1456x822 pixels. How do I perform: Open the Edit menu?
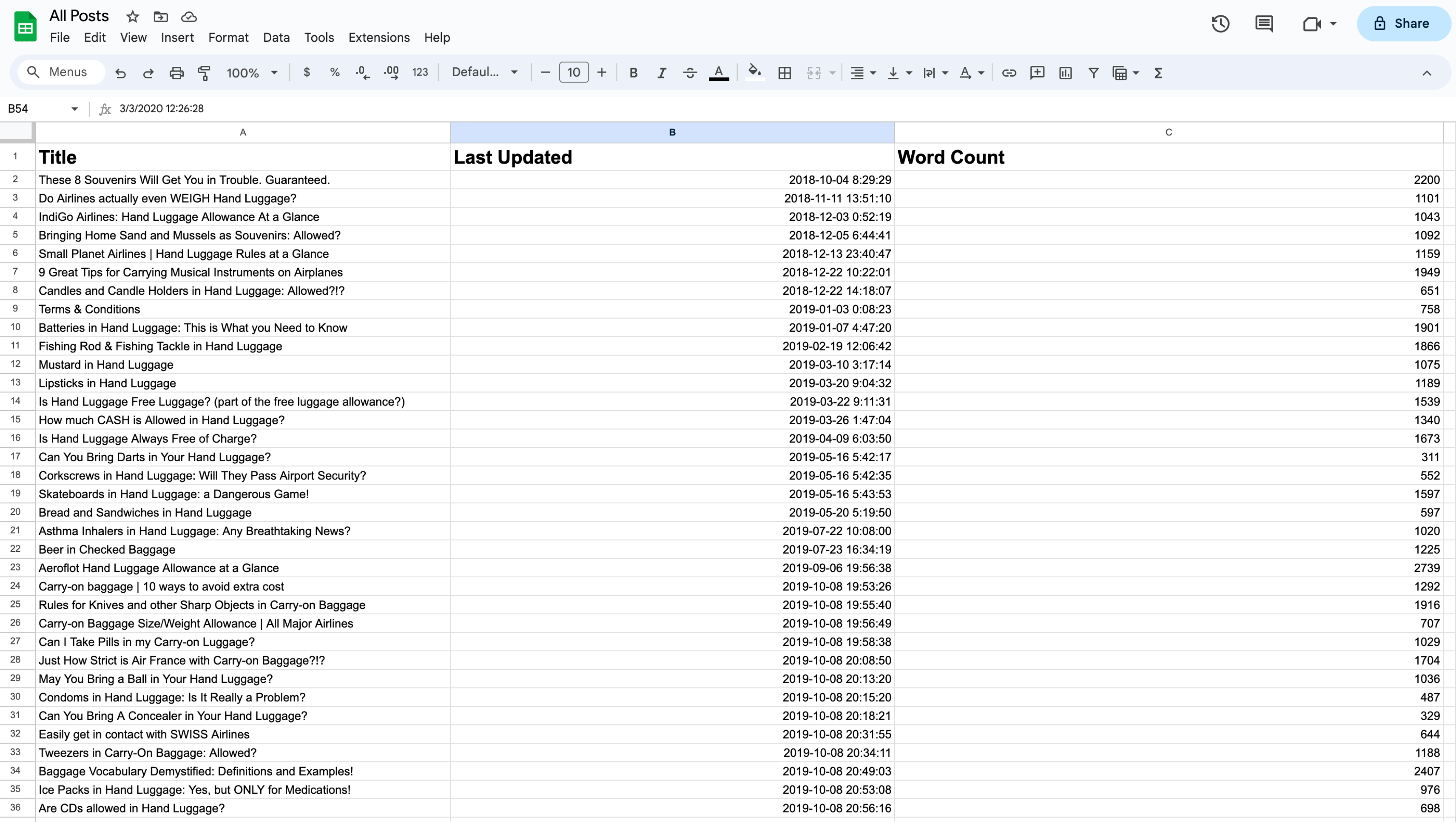tap(94, 37)
